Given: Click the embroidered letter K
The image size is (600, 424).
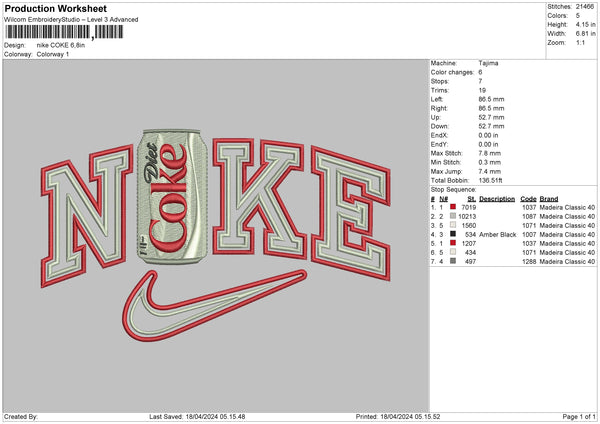Looking at the screenshot, I should (259, 198).
